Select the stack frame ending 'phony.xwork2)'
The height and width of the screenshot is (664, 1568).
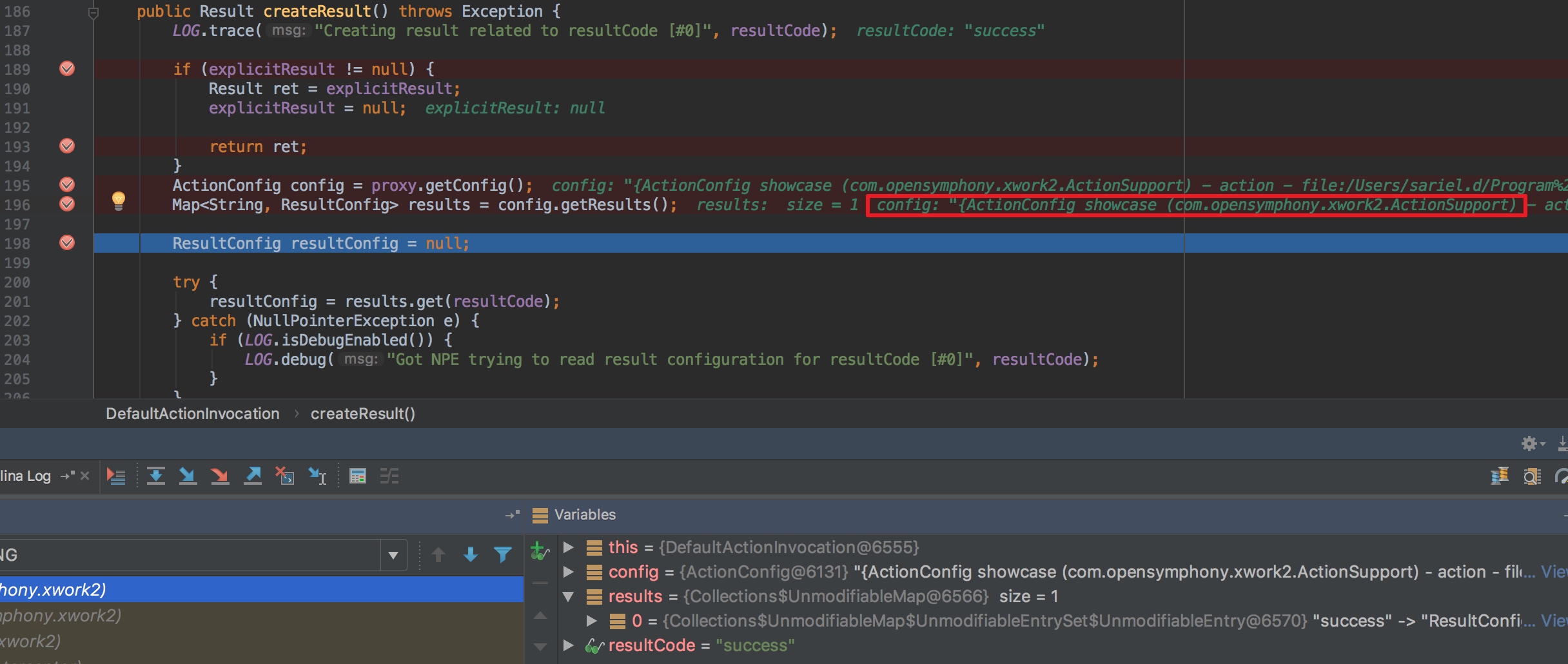(262, 616)
